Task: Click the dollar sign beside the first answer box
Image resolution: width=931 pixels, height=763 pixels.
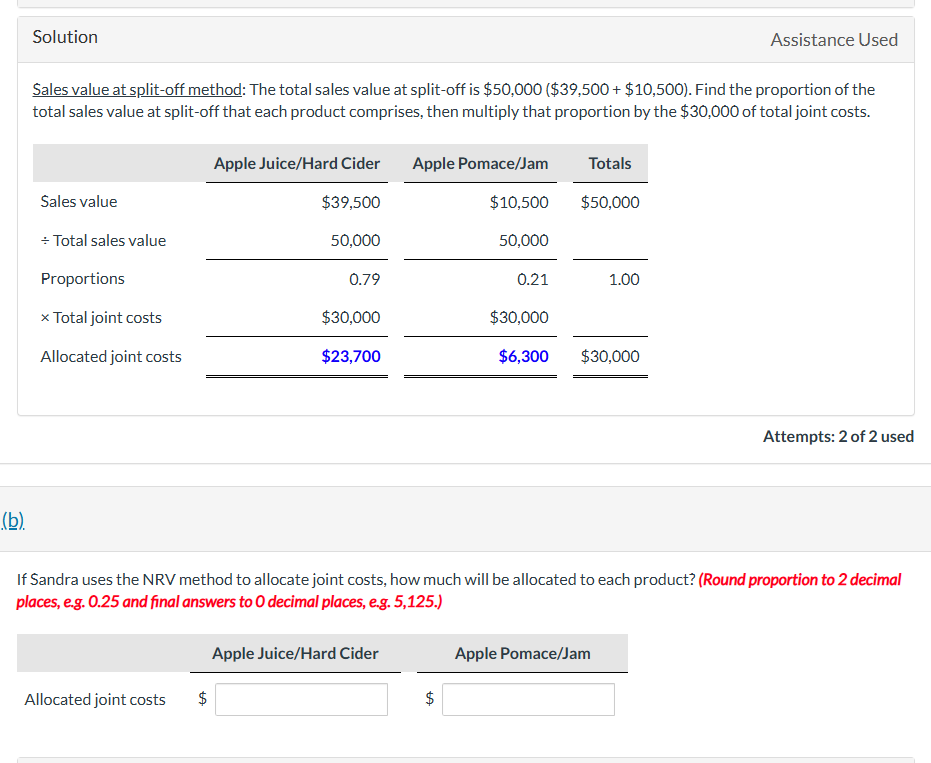Action: click(x=203, y=699)
